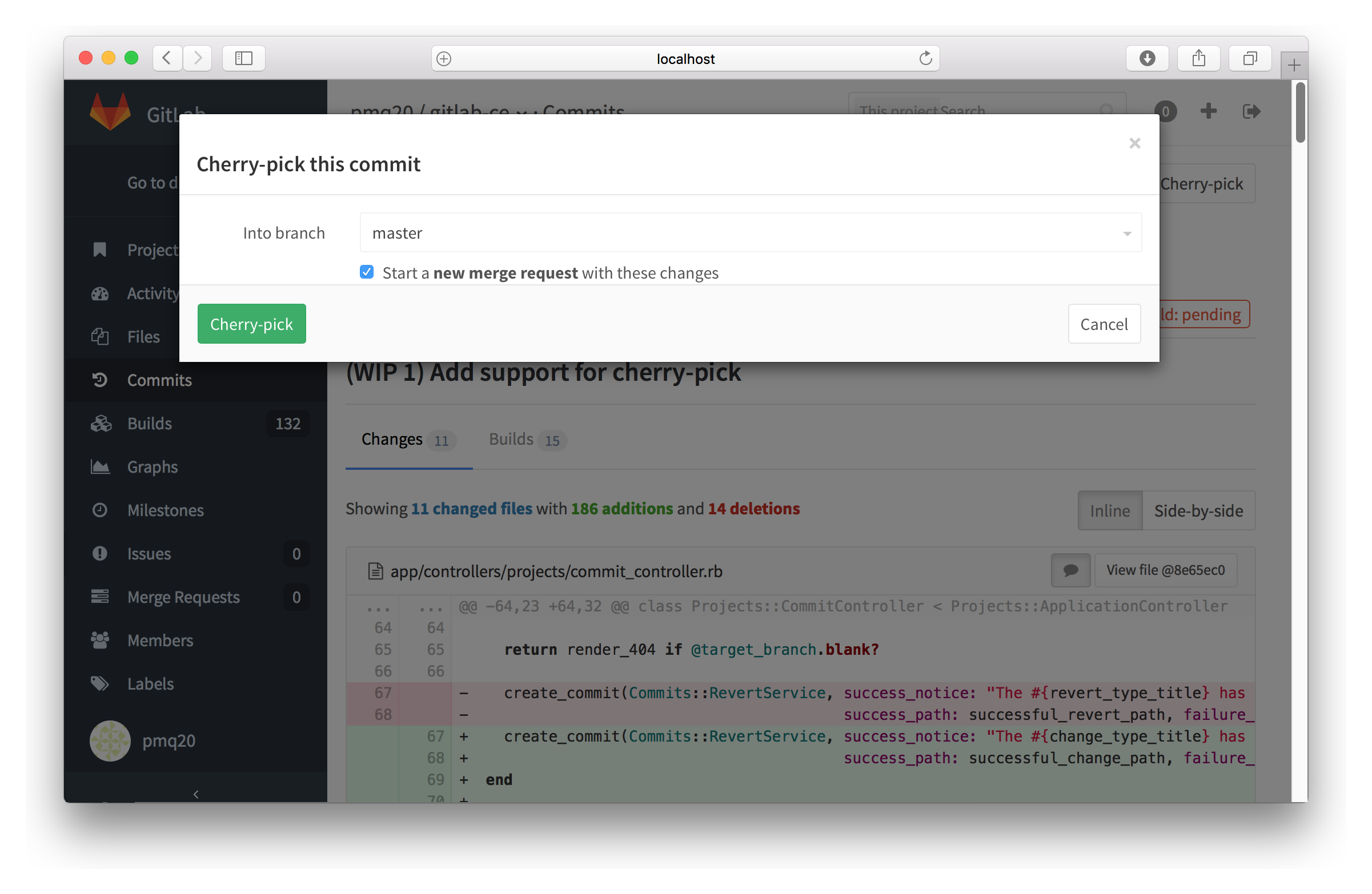Open the new project plus menu

1209,111
